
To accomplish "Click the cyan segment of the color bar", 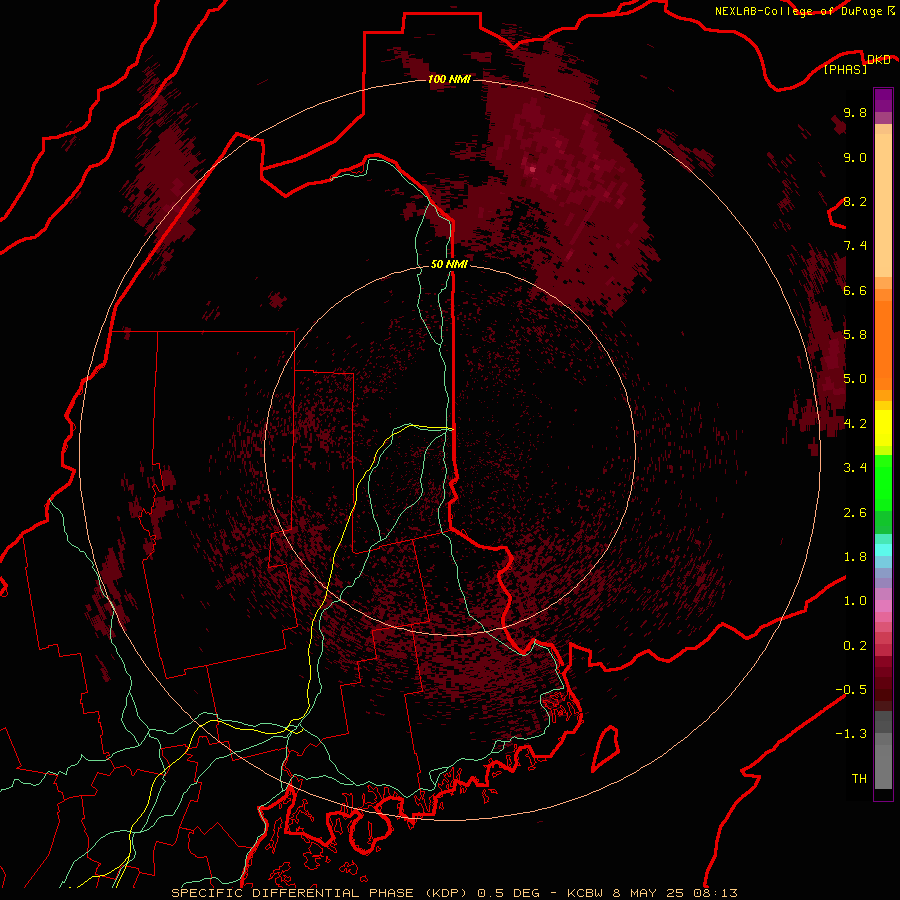I will (883, 550).
